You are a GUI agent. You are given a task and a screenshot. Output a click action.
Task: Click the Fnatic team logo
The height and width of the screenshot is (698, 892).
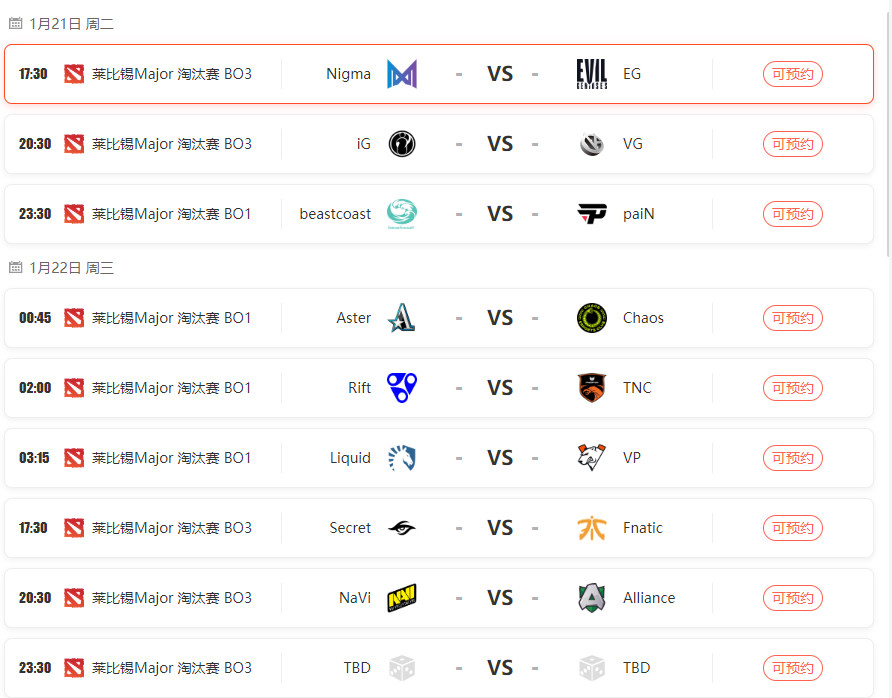(591, 527)
